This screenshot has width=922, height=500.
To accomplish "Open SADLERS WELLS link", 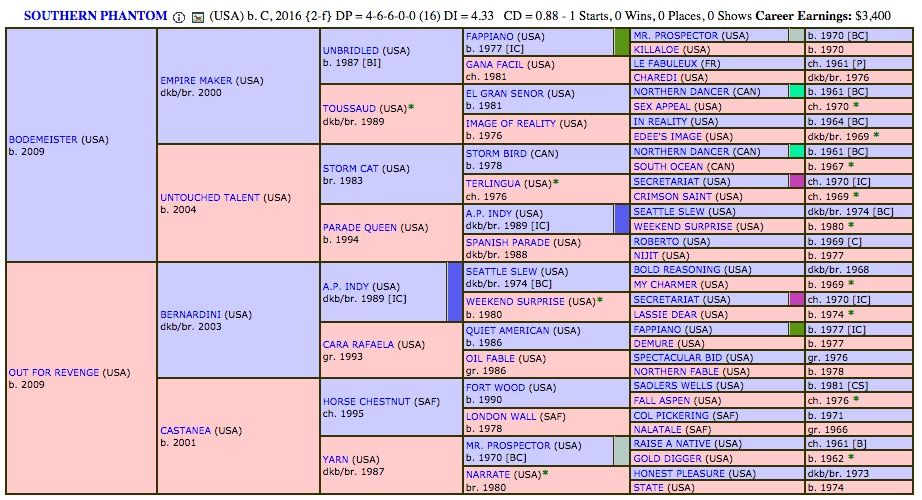I will tap(672, 386).
